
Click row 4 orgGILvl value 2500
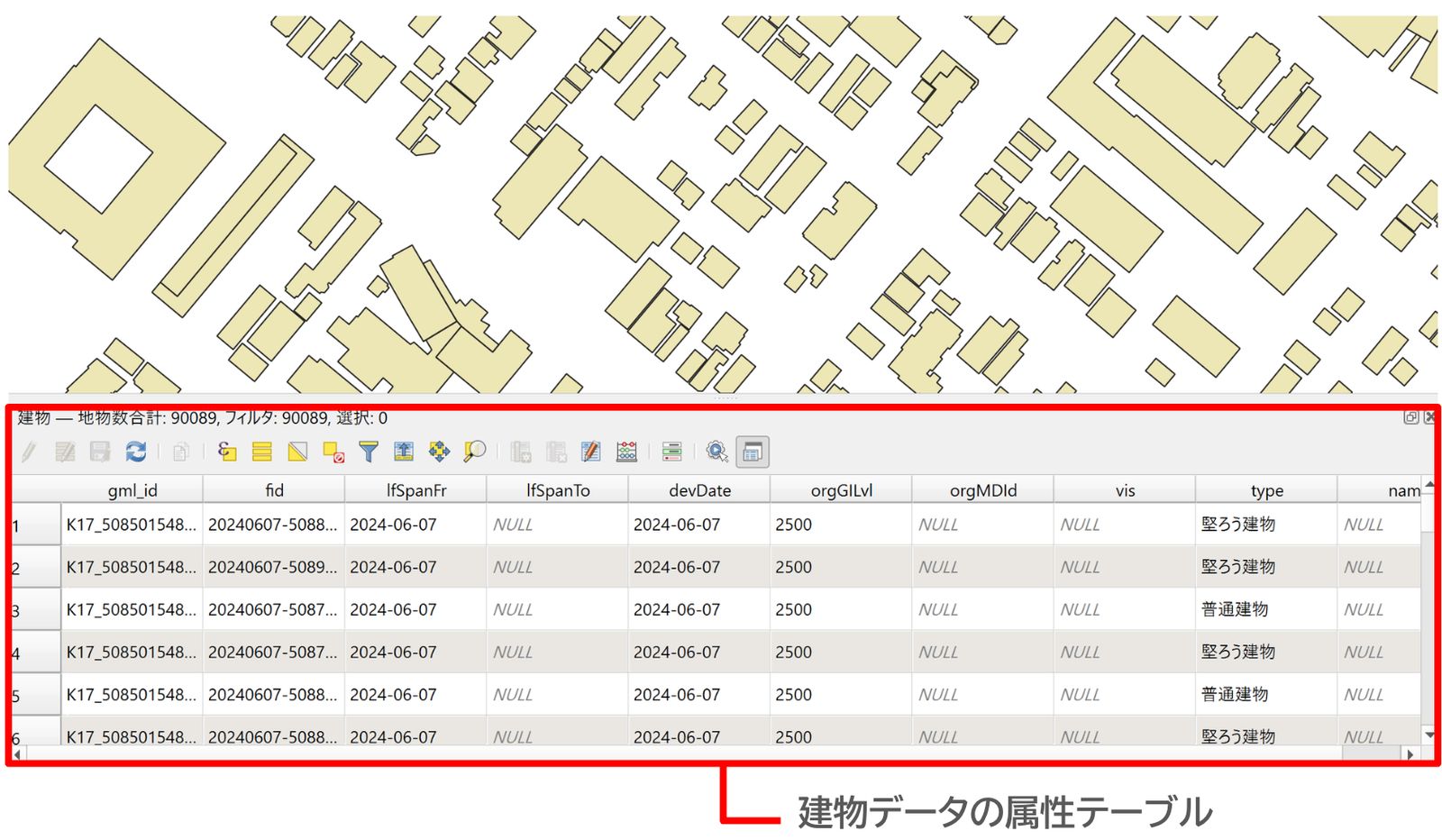pyautogui.click(x=841, y=652)
